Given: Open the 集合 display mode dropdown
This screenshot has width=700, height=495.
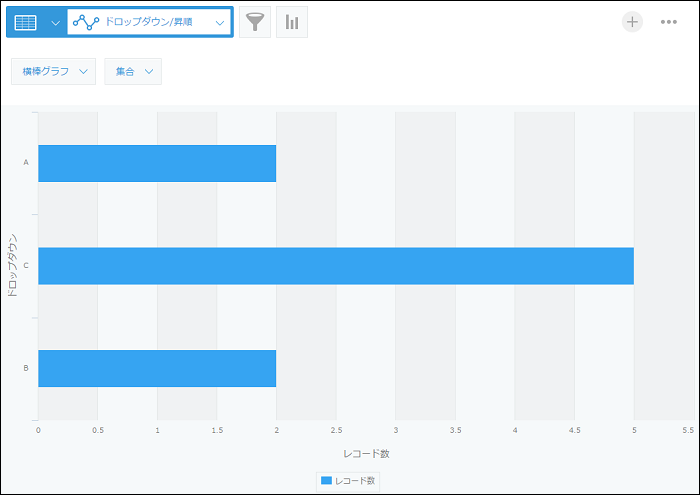Looking at the screenshot, I should point(133,71).
